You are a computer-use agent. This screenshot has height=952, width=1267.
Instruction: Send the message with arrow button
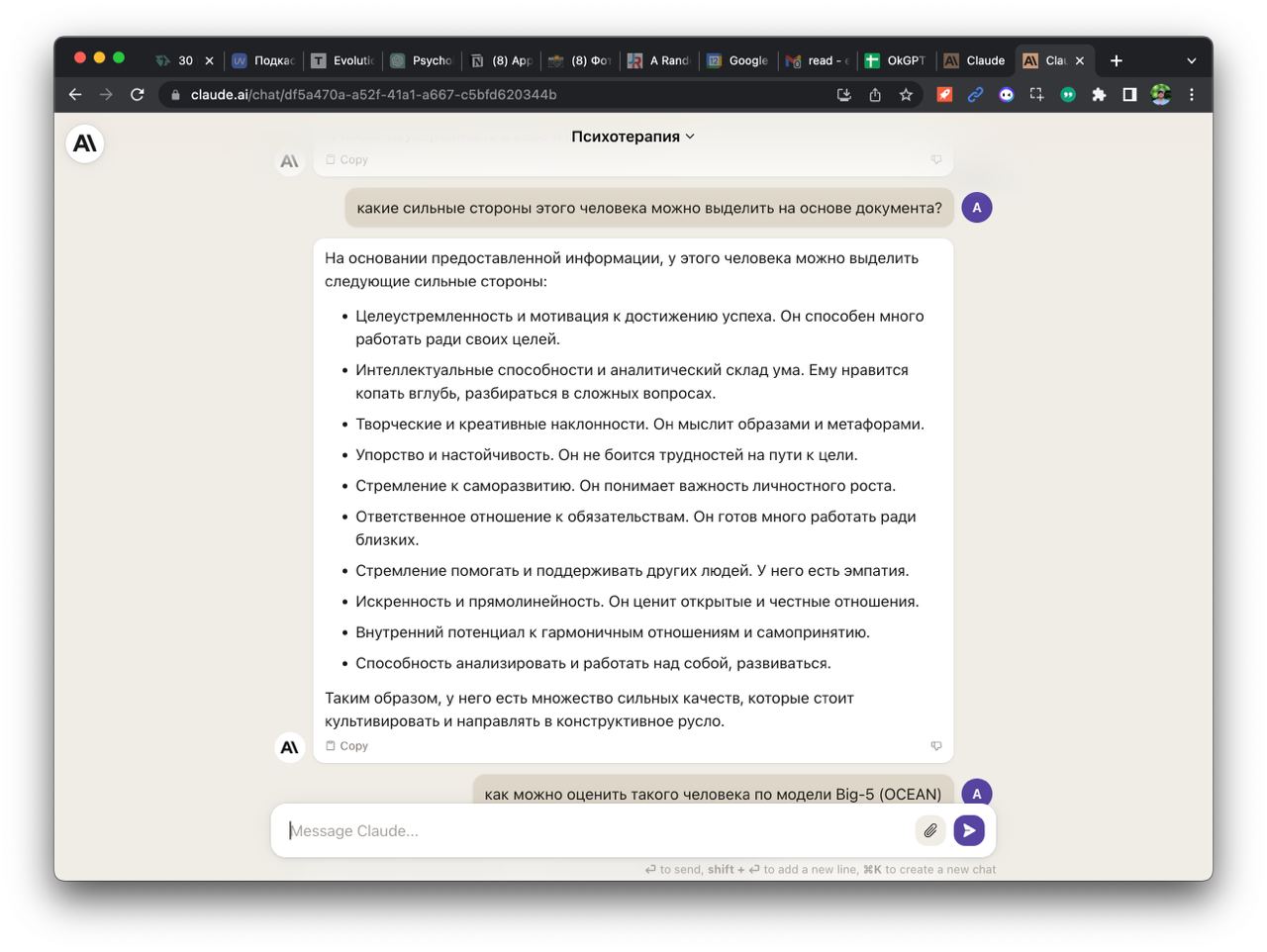pyautogui.click(x=969, y=830)
